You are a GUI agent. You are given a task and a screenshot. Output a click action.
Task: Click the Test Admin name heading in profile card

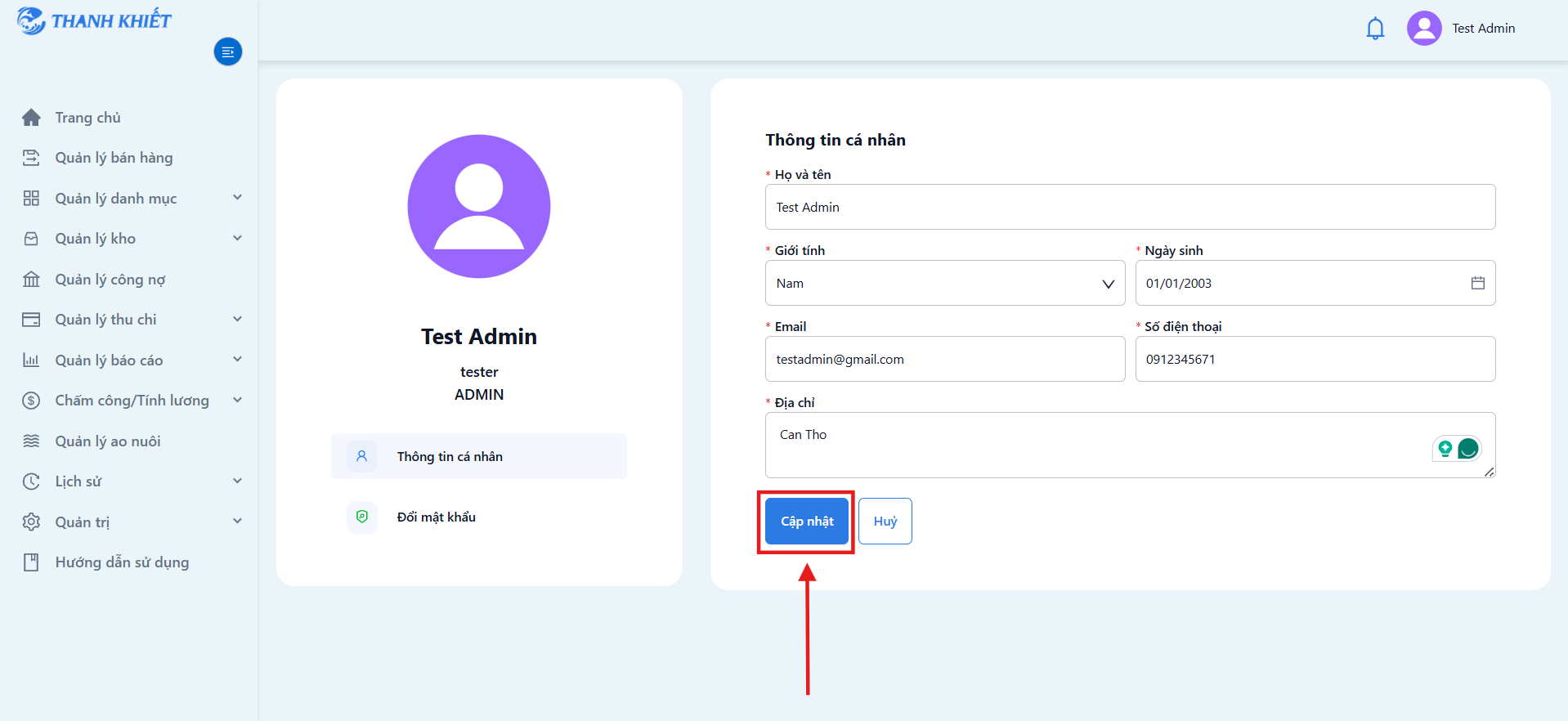coord(479,337)
